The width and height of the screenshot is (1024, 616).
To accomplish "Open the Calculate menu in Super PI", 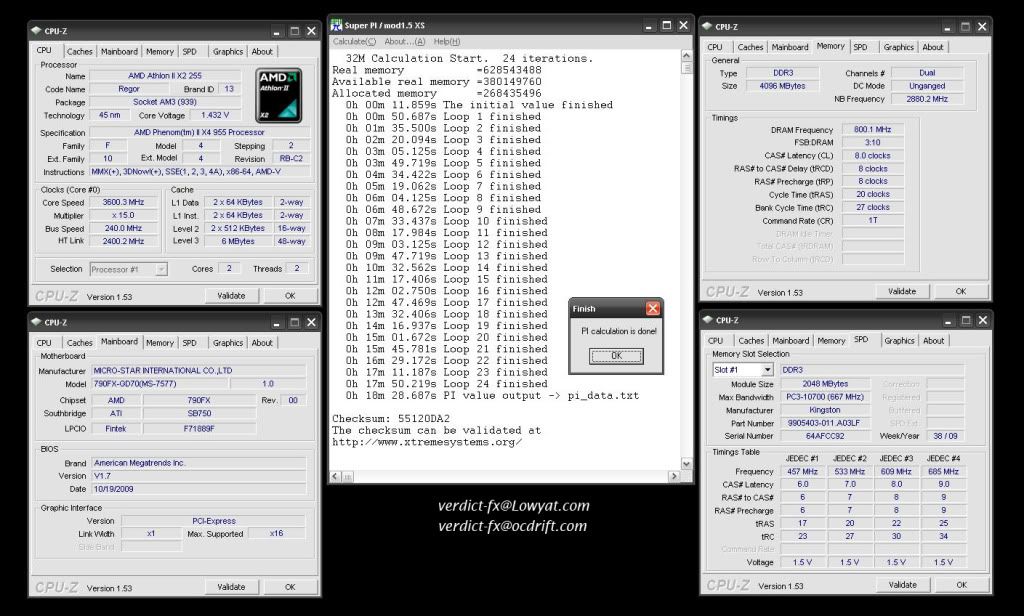I will pos(354,41).
